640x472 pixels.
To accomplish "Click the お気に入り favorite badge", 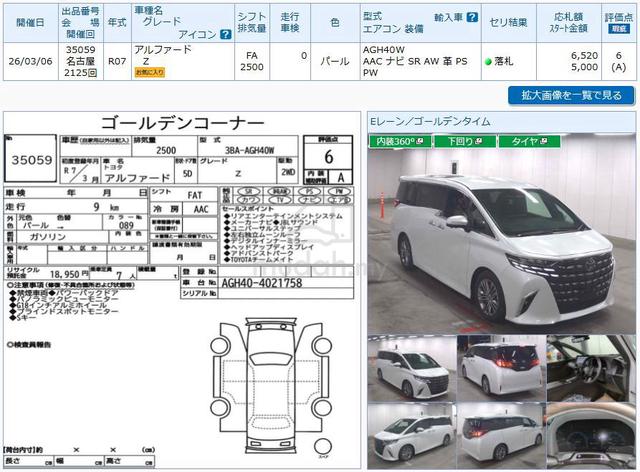I will point(150,73).
